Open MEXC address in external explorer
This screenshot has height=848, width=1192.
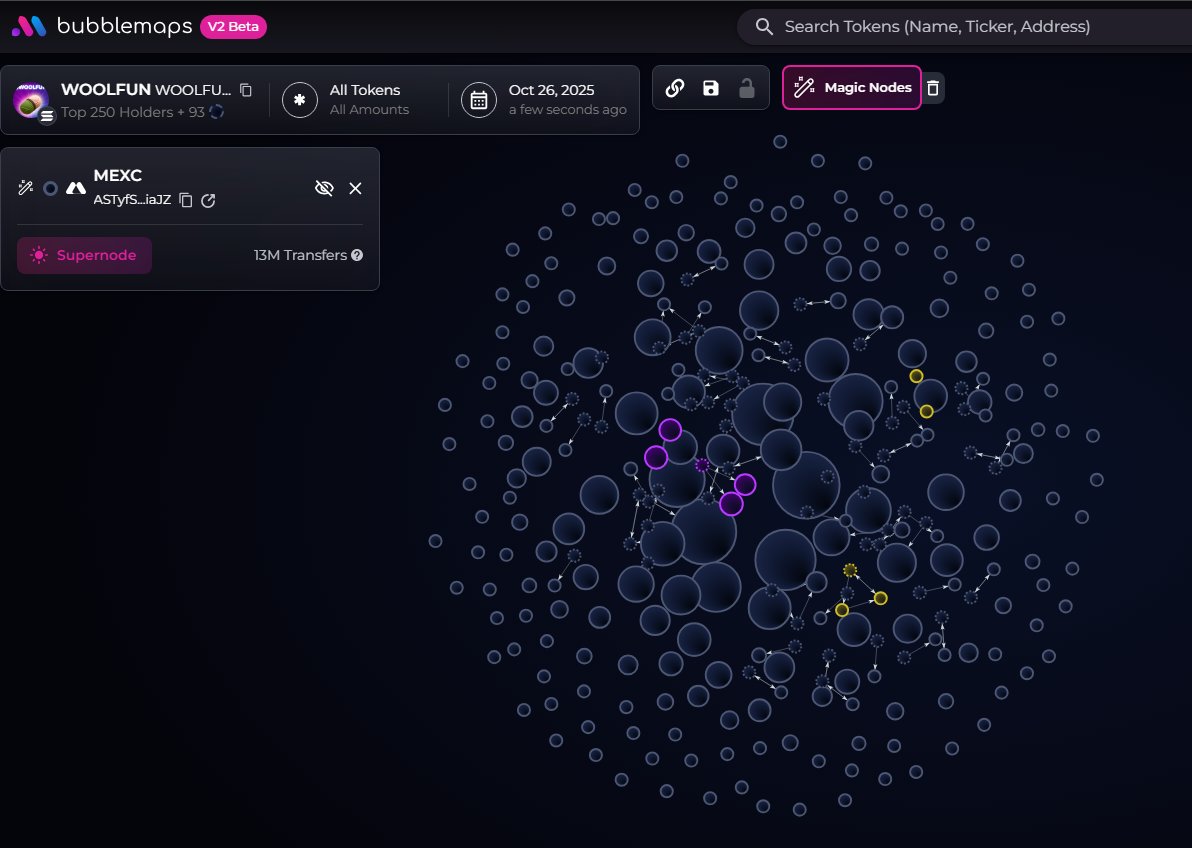pyautogui.click(x=208, y=200)
